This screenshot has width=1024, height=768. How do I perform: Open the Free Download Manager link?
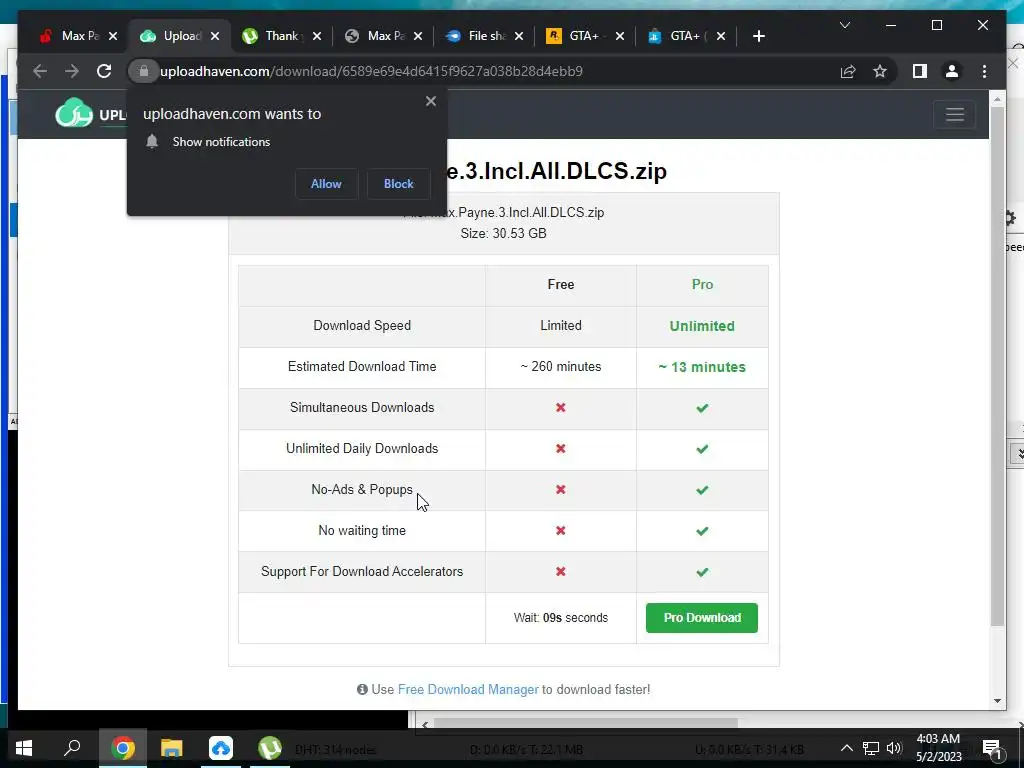(x=468, y=690)
